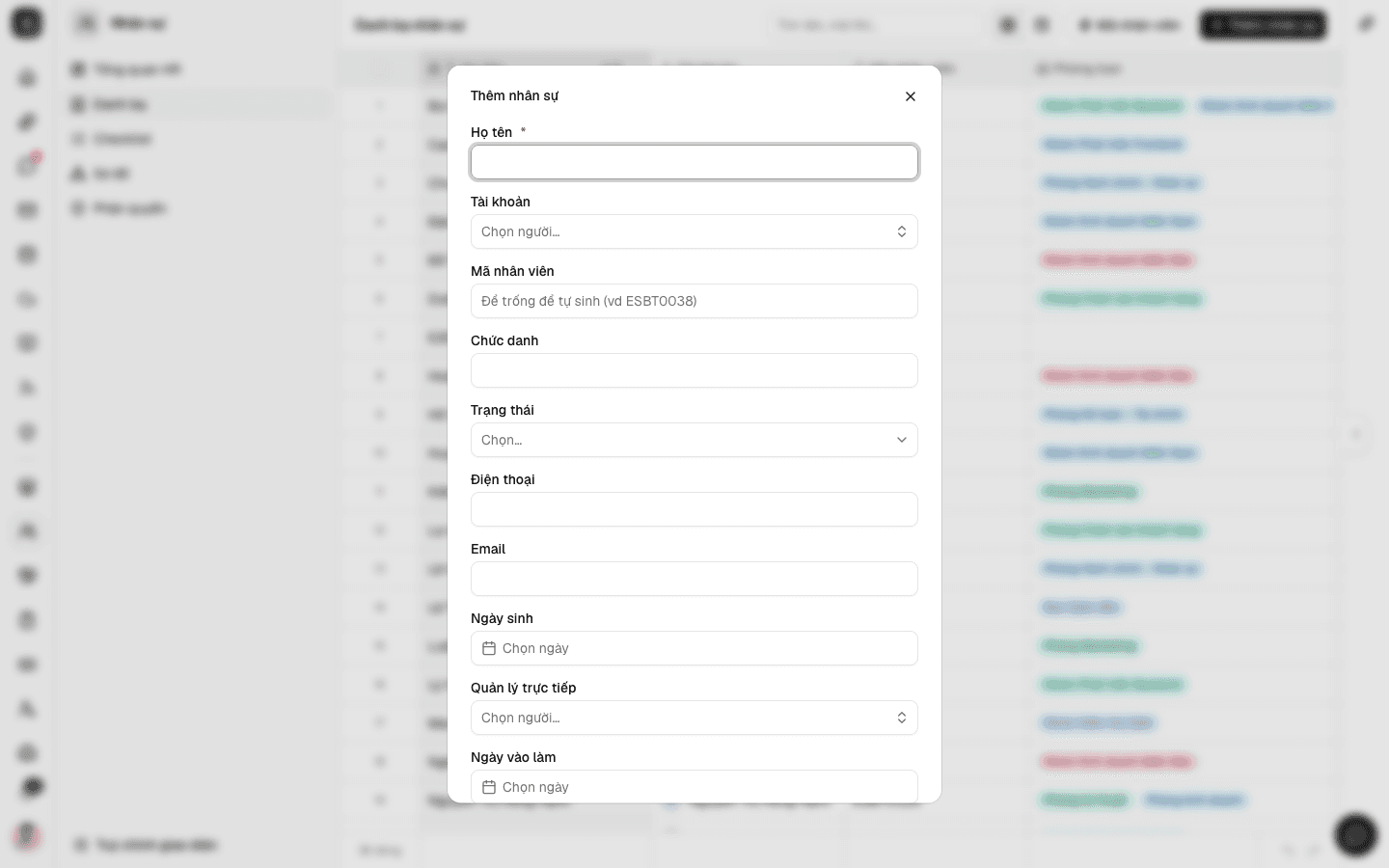Open the Quản lý trực tiếp dropdown
The image size is (1389, 868).
pyautogui.click(x=694, y=718)
